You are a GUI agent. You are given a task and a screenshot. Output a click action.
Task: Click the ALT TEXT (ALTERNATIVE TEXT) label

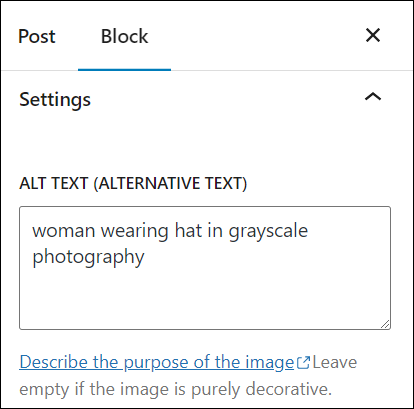(x=133, y=183)
